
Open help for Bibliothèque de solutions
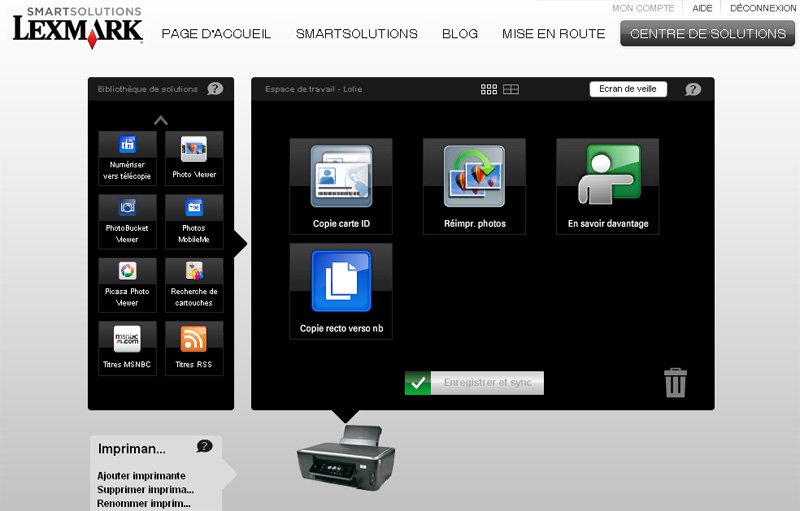point(215,89)
